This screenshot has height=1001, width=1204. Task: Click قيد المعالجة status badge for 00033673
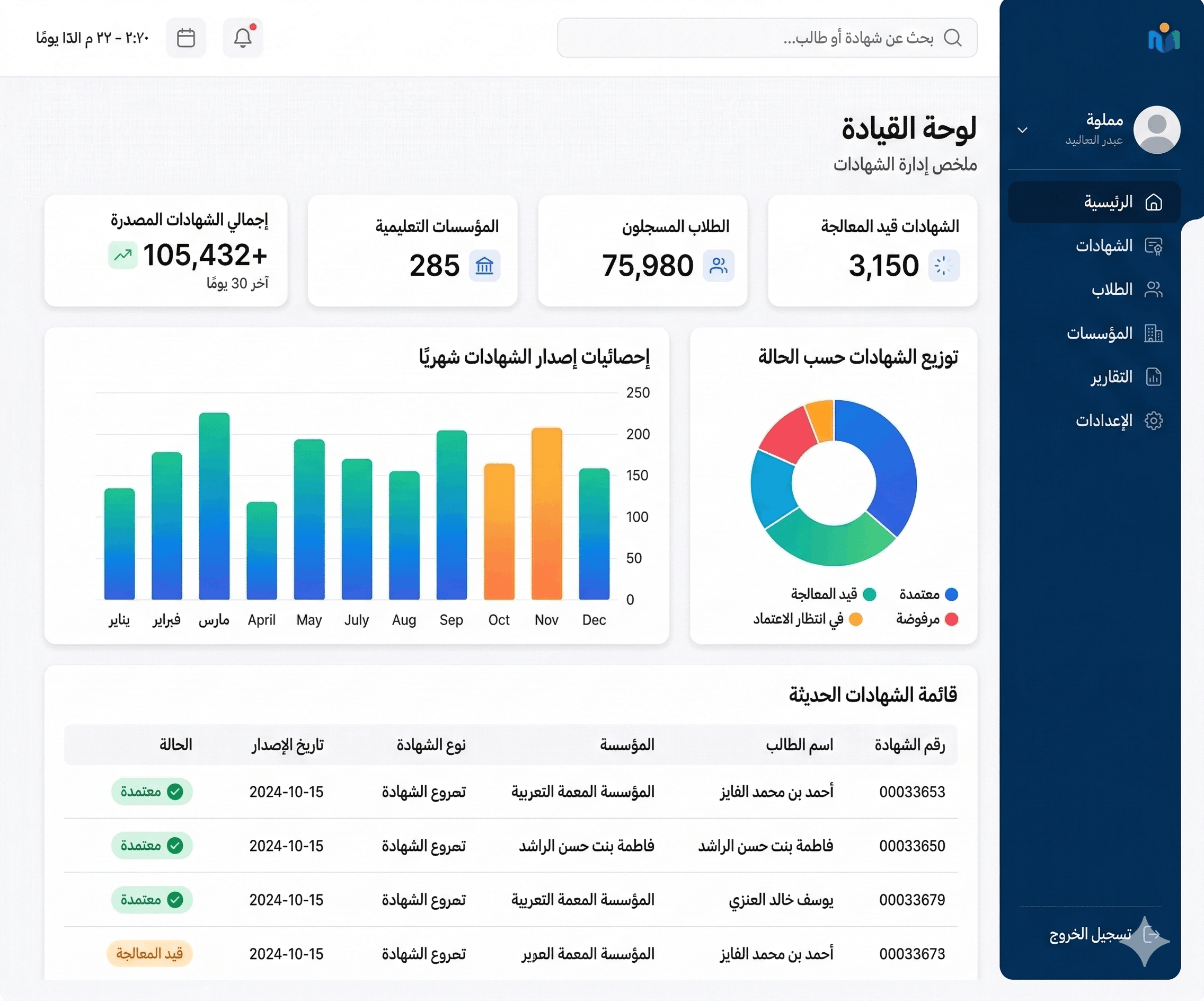coord(149,953)
